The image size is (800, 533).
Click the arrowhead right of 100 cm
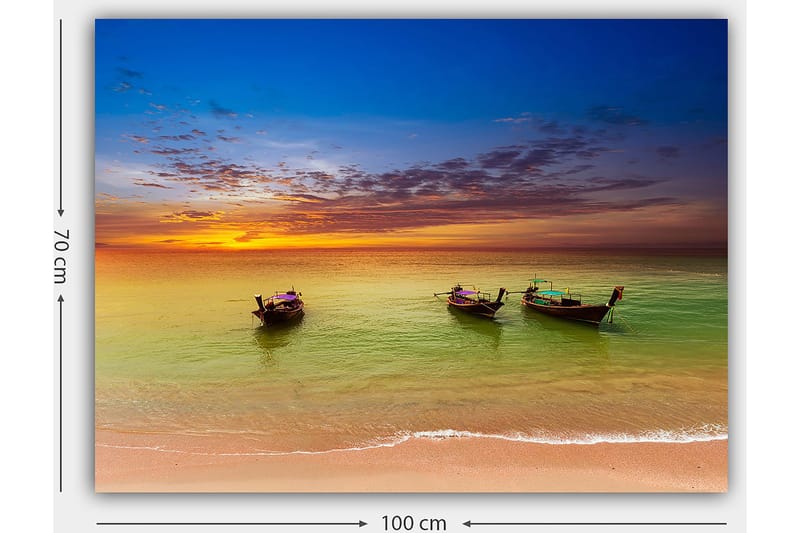click(x=467, y=523)
